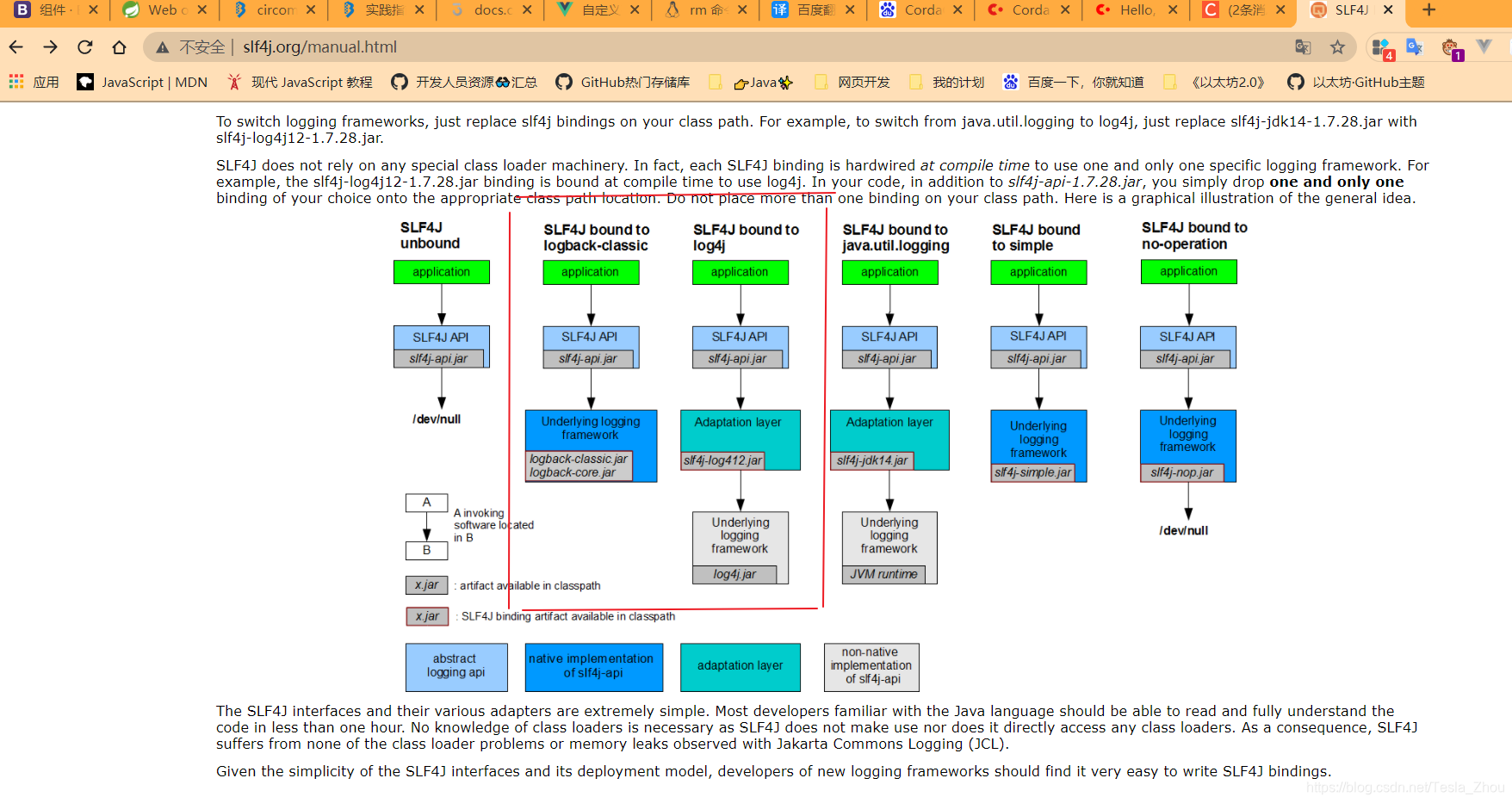The height and width of the screenshot is (803, 1512).
Task: Open a new browser tab
Action: (x=1429, y=10)
